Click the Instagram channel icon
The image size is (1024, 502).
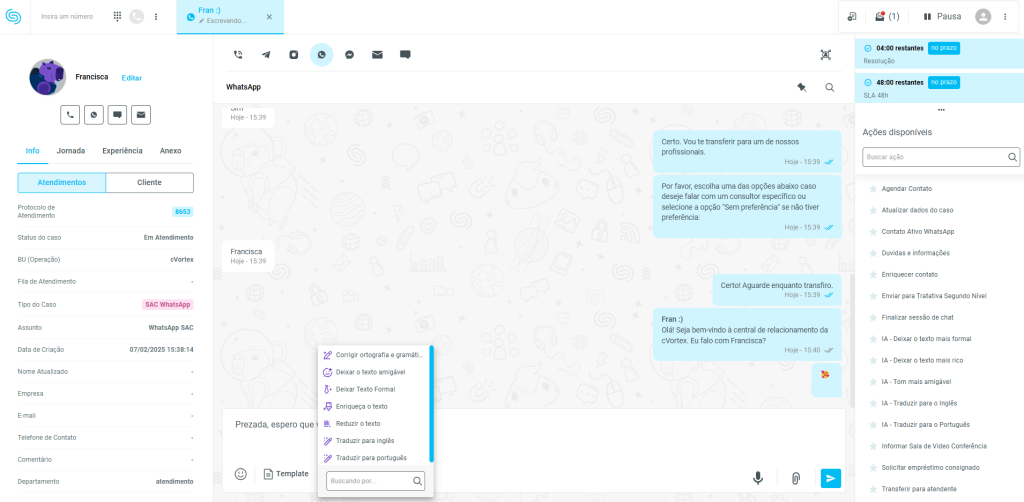(294, 55)
